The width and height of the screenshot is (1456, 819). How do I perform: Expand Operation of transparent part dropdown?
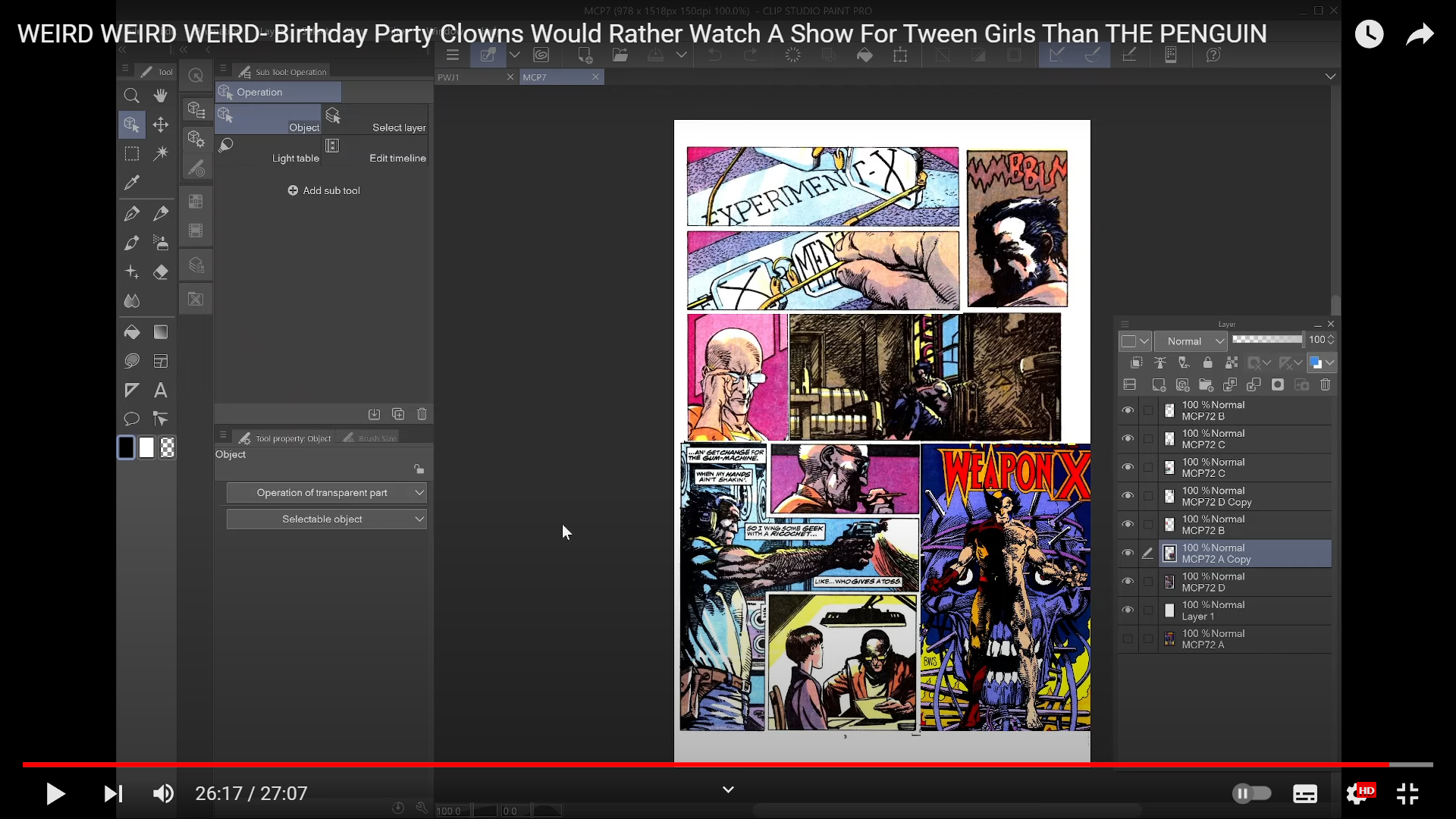pyautogui.click(x=327, y=493)
